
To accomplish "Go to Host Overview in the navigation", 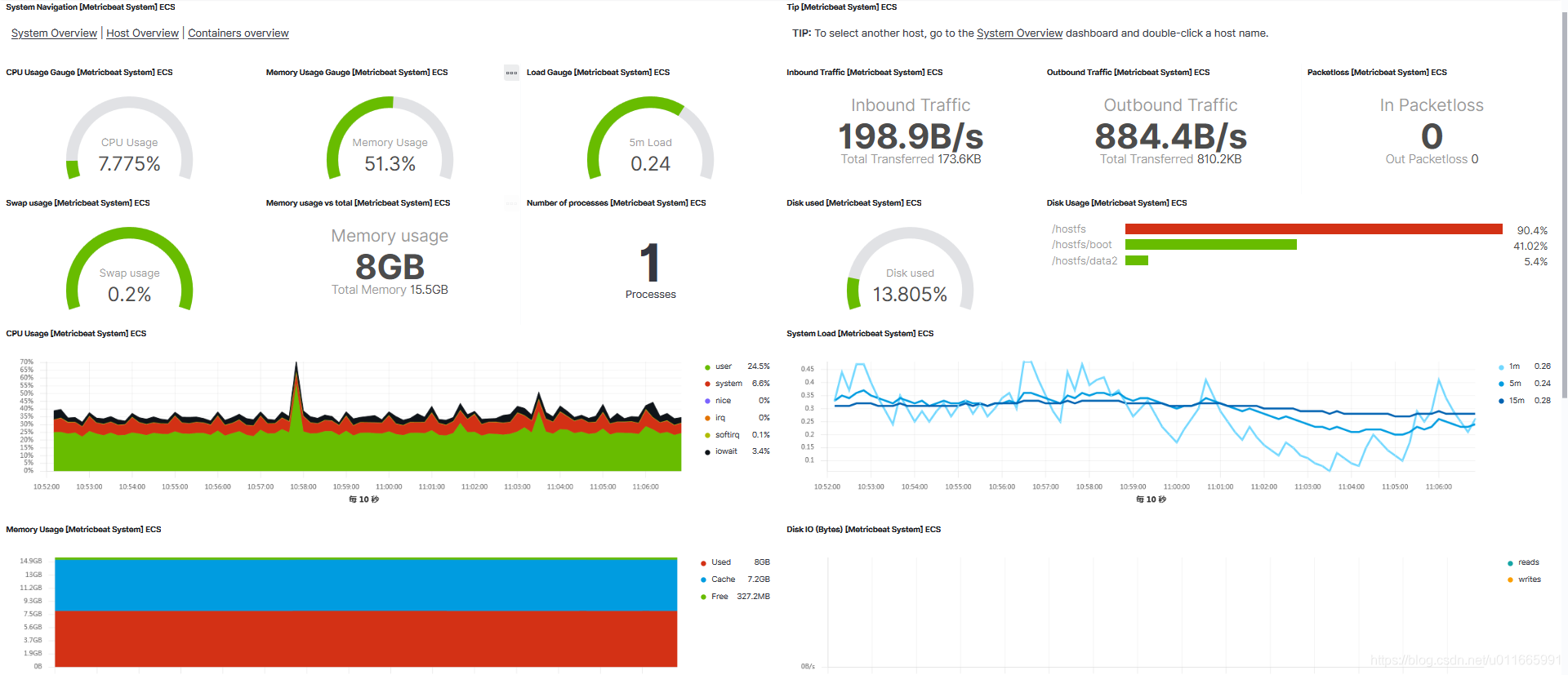I will 142,33.
